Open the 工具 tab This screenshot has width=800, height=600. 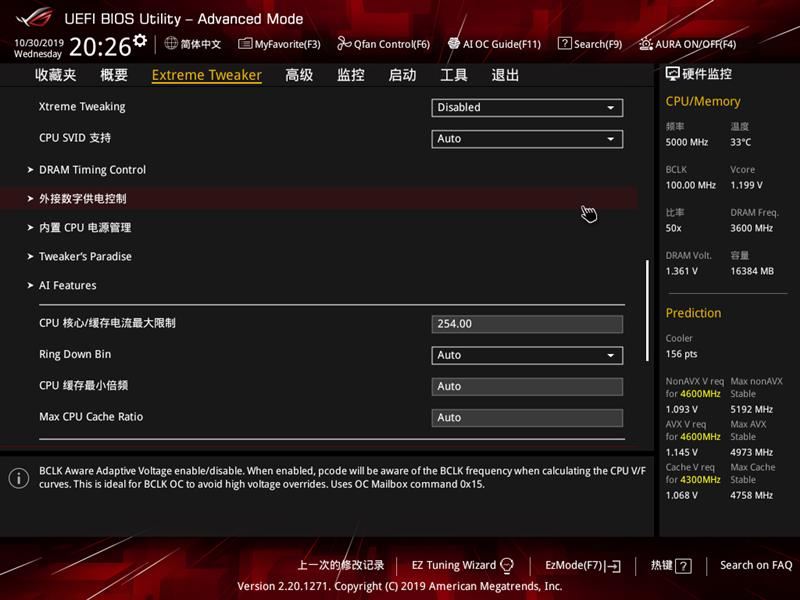454,75
